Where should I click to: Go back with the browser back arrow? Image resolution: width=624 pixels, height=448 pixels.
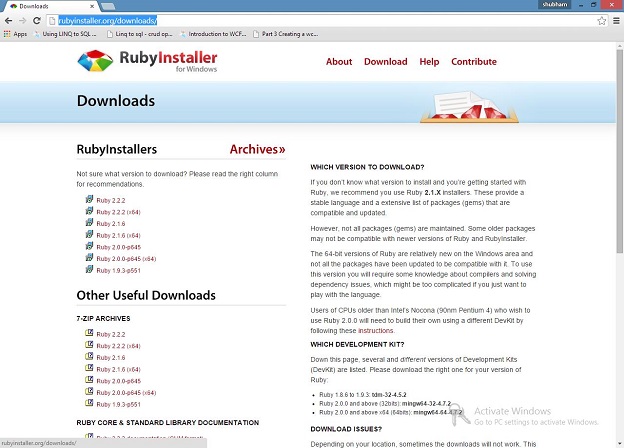pos(8,21)
